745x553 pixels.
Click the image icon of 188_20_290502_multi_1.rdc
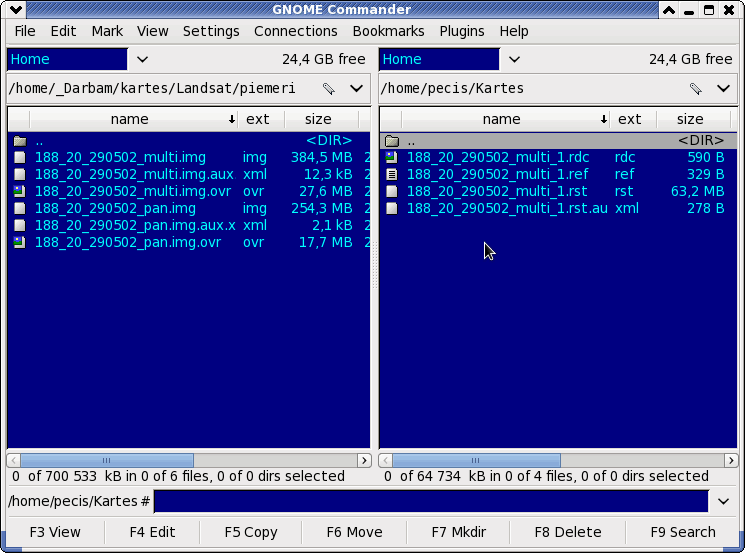pos(392,158)
